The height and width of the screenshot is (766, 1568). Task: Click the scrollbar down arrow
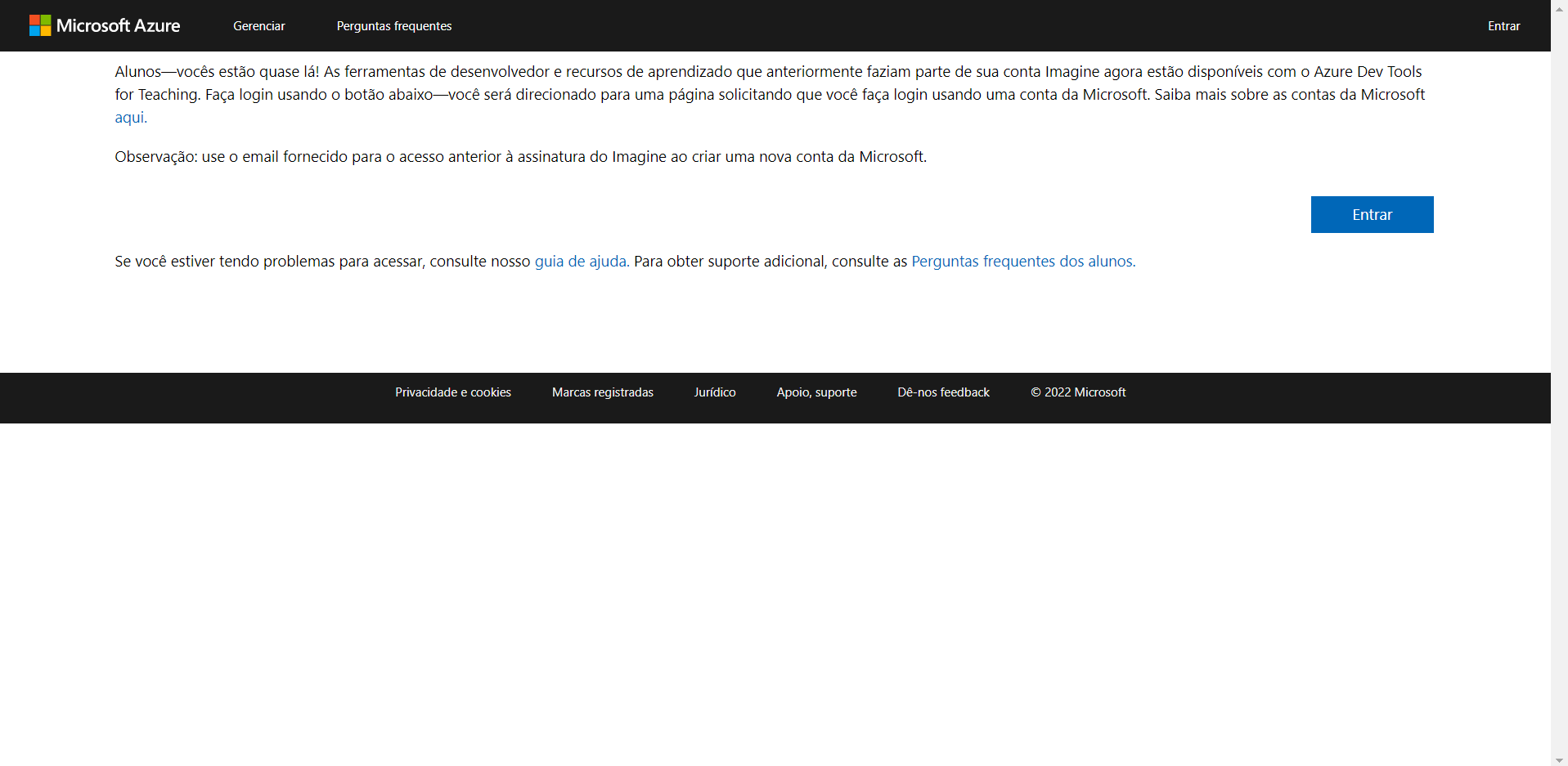(x=1559, y=759)
